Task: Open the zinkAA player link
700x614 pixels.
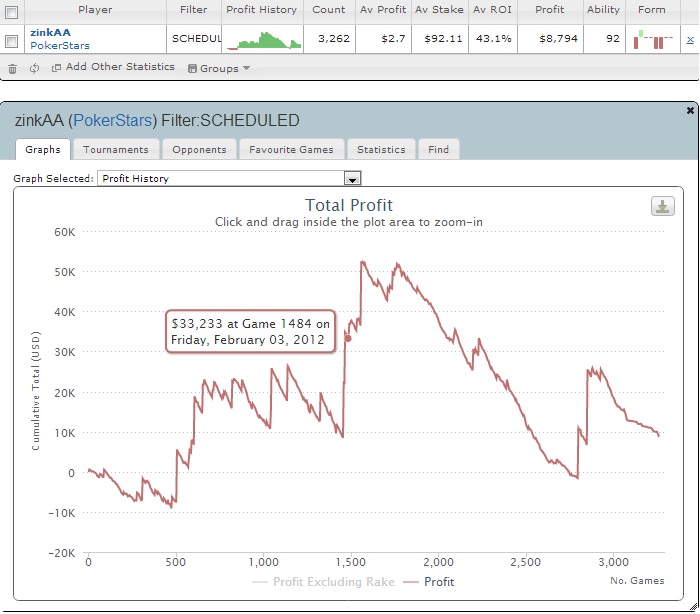Action: point(50,33)
